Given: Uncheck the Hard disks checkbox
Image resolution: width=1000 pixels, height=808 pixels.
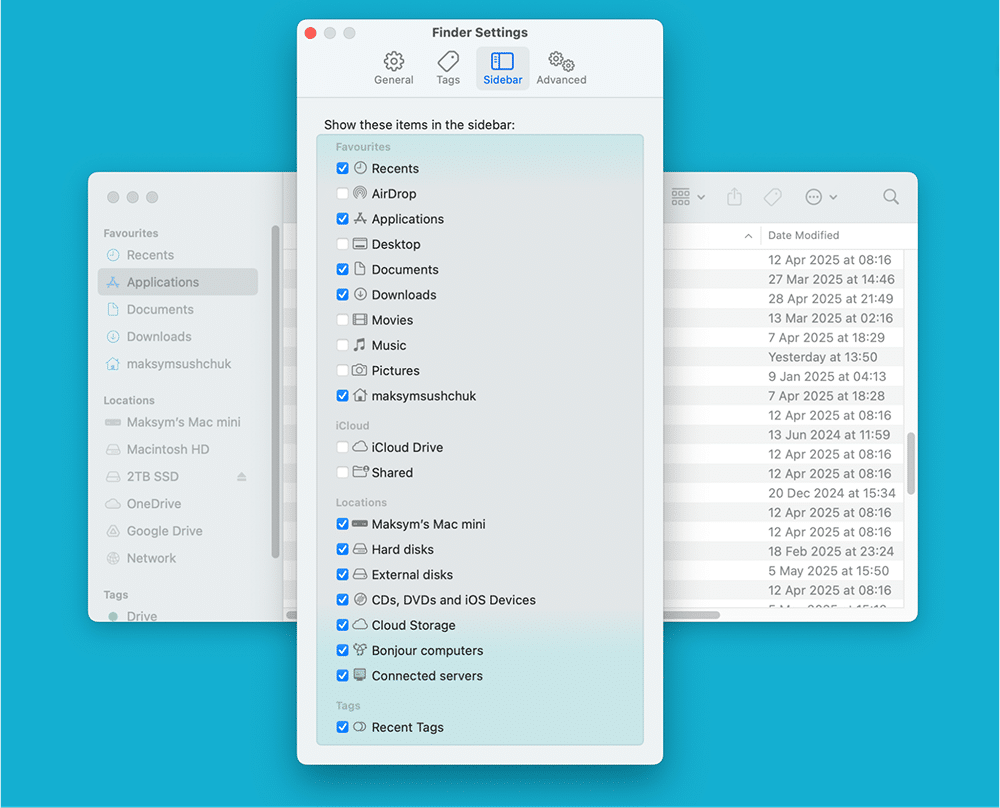Looking at the screenshot, I should [342, 549].
